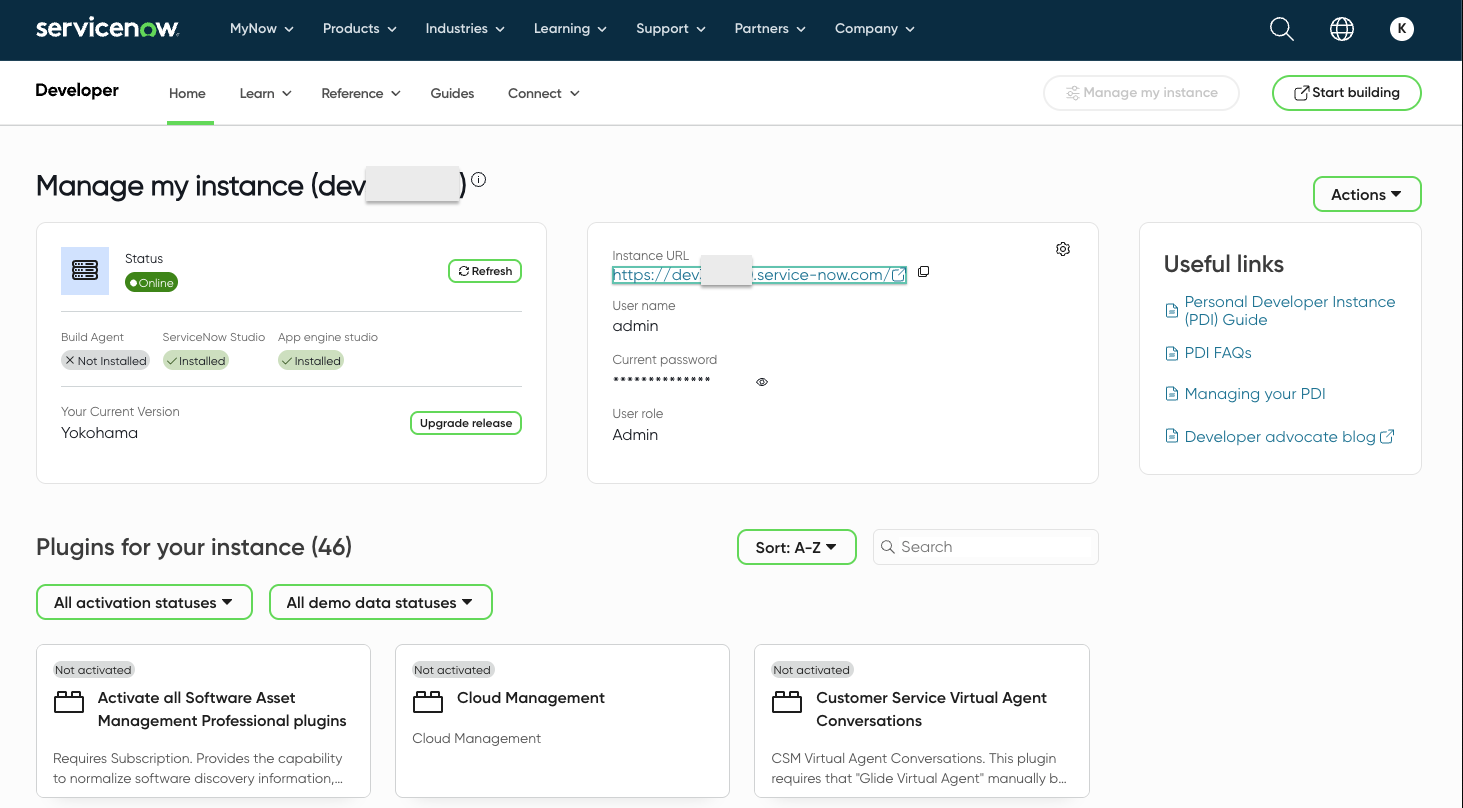Open All demo data statuses filter

[381, 602]
